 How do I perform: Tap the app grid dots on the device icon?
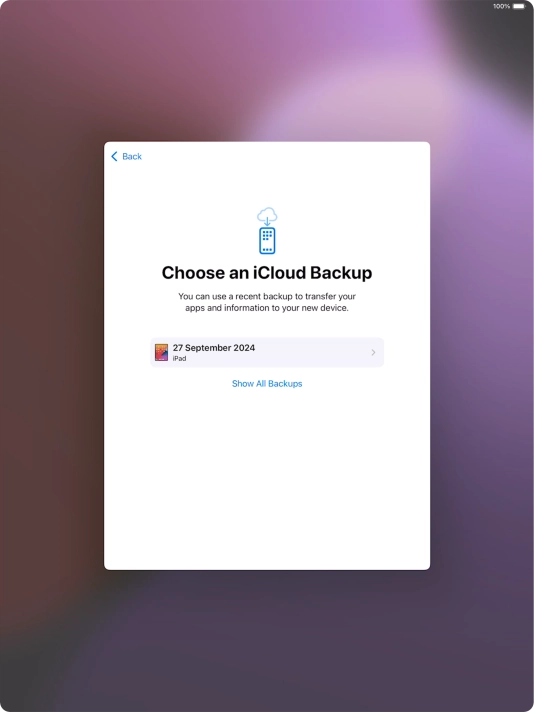pyautogui.click(x=267, y=235)
